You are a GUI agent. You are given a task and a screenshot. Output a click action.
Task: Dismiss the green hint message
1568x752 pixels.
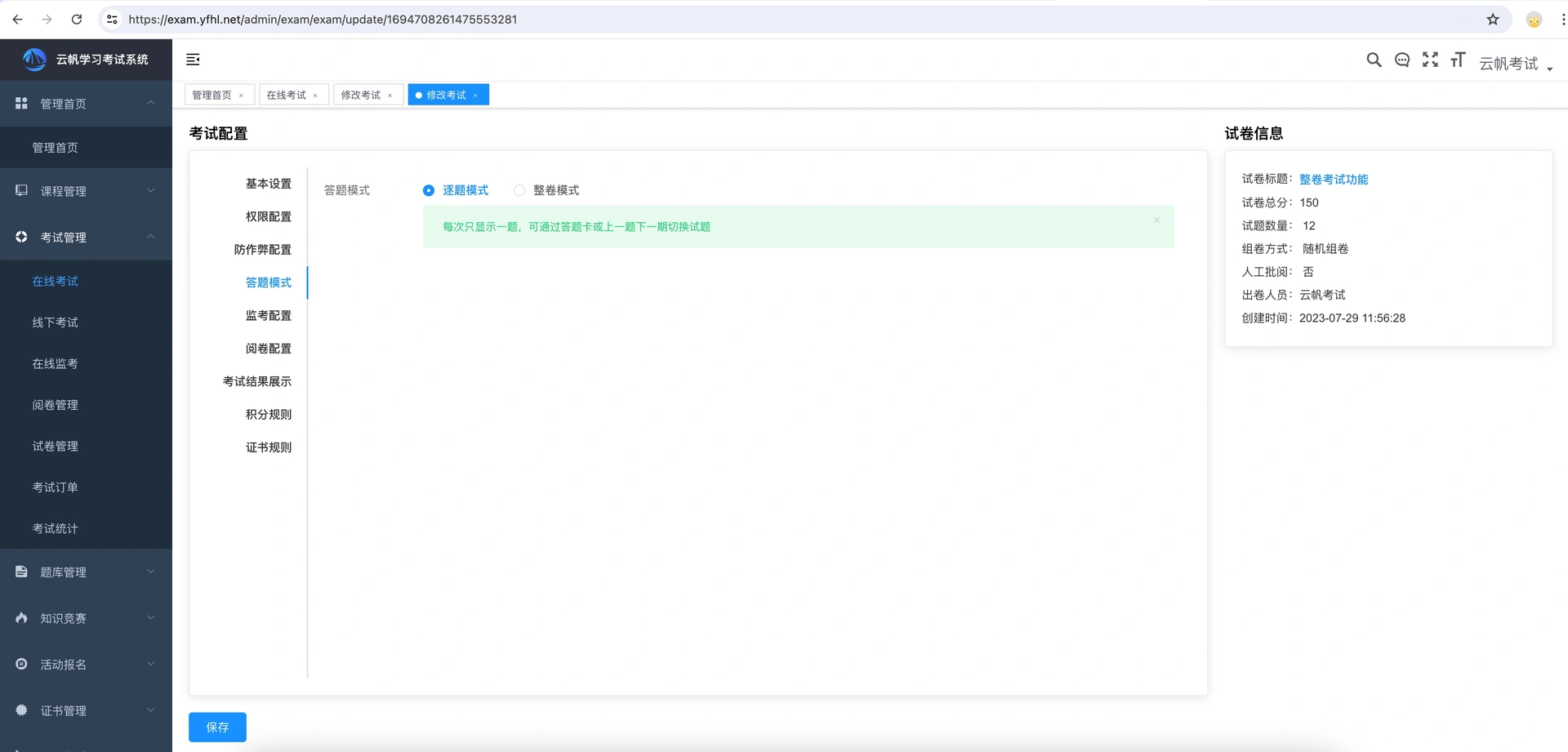pos(1156,220)
